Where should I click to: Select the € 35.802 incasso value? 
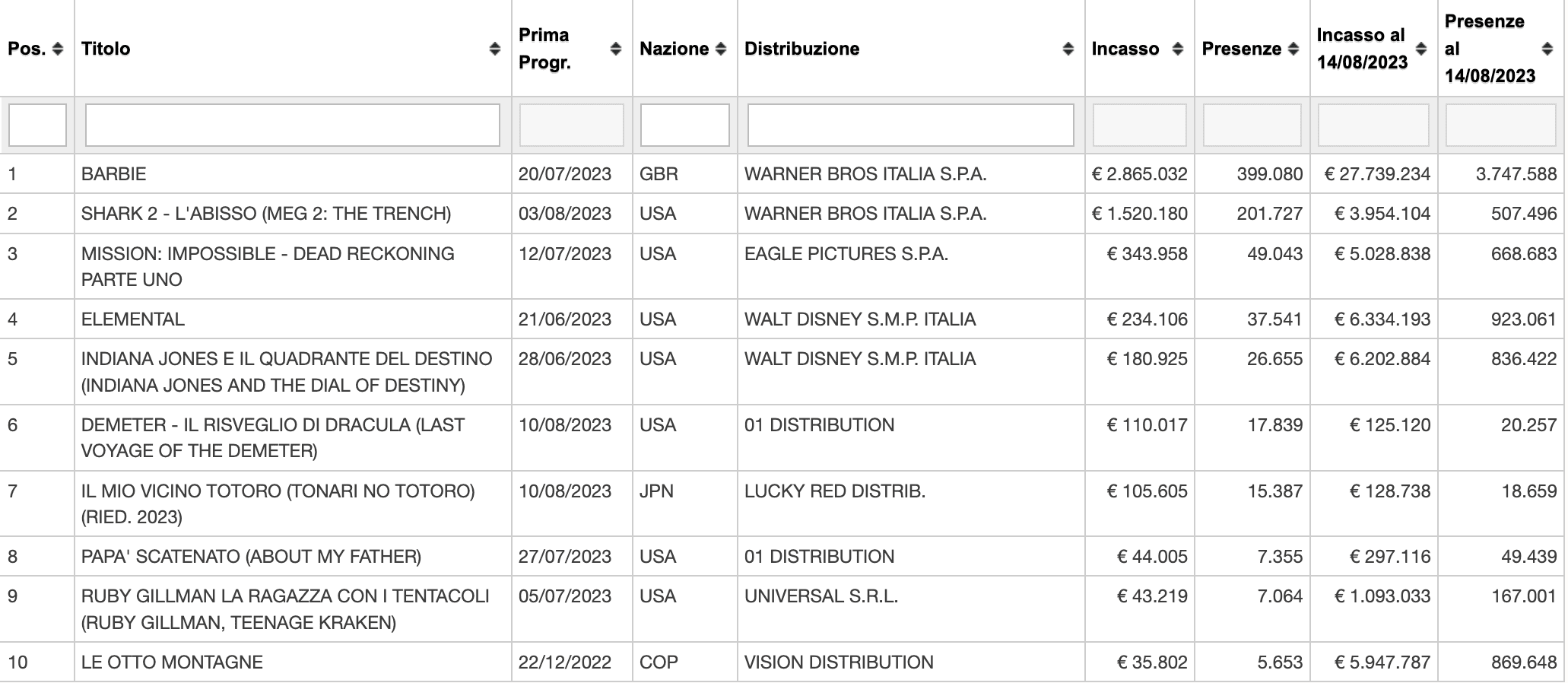coord(1153,662)
